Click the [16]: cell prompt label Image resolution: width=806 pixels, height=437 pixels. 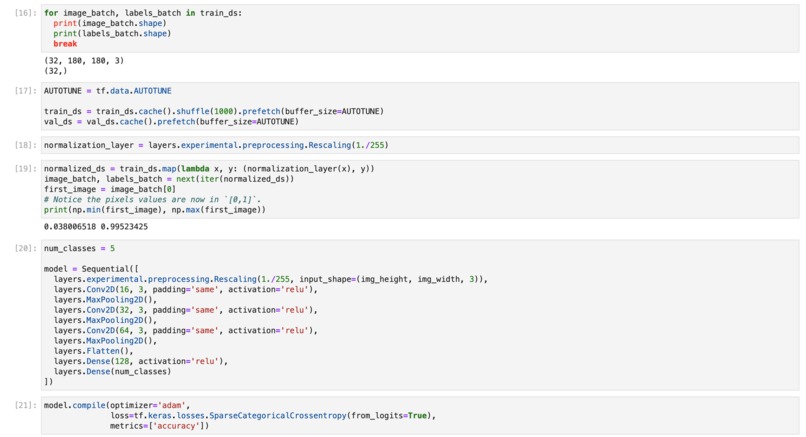(x=26, y=13)
